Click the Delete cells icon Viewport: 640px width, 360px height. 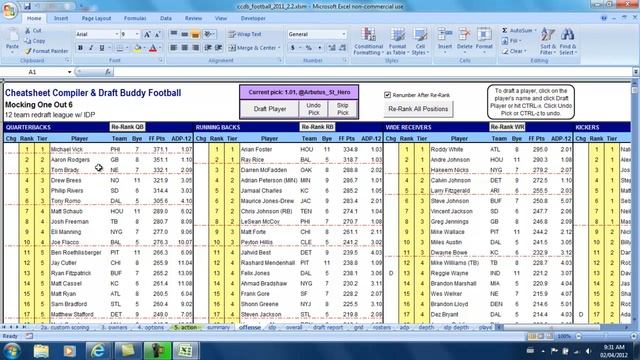pyautogui.click(x=464, y=35)
